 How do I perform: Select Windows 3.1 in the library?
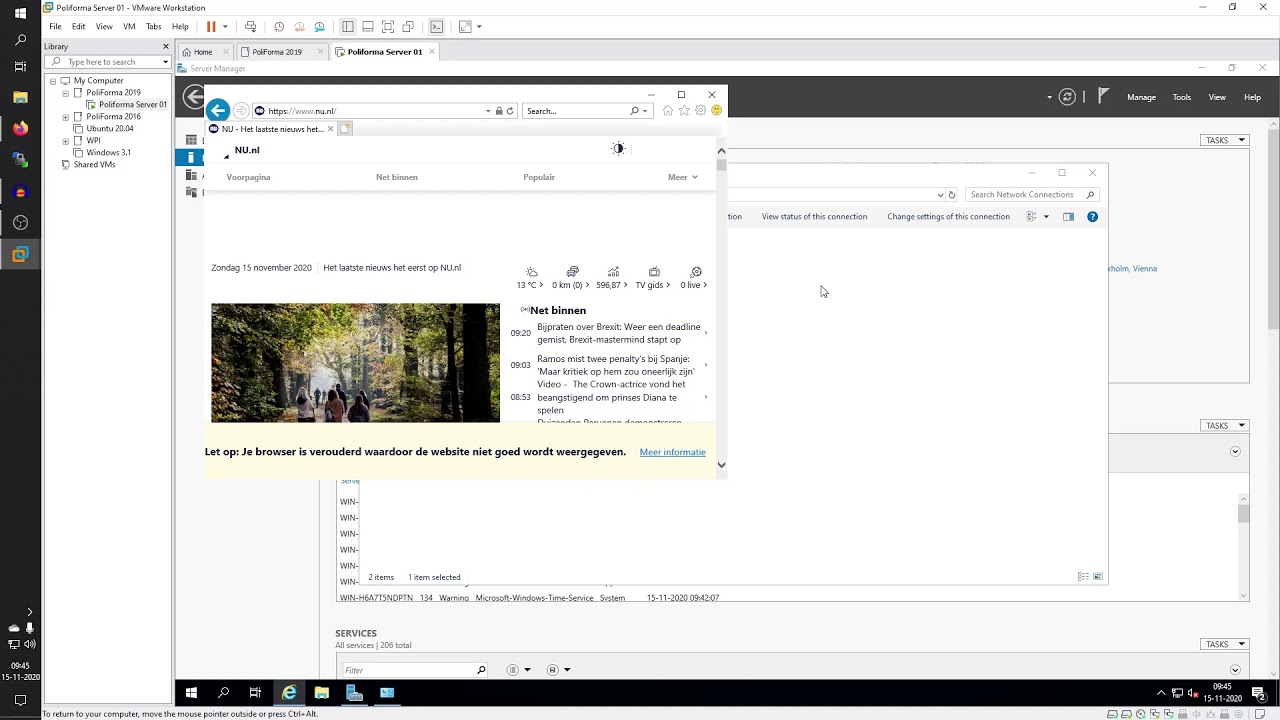coord(108,153)
